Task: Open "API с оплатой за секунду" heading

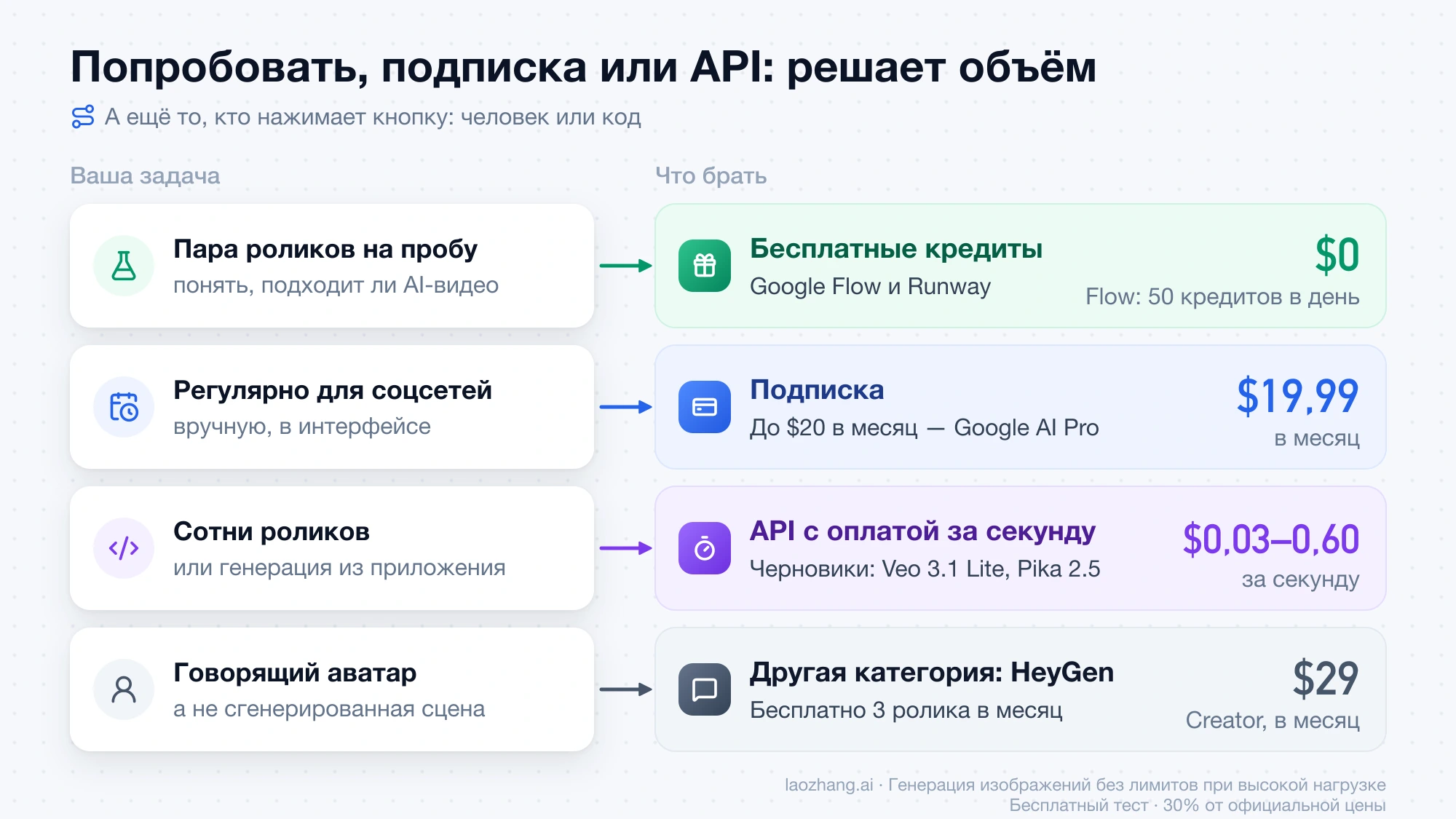Action: 922,531
